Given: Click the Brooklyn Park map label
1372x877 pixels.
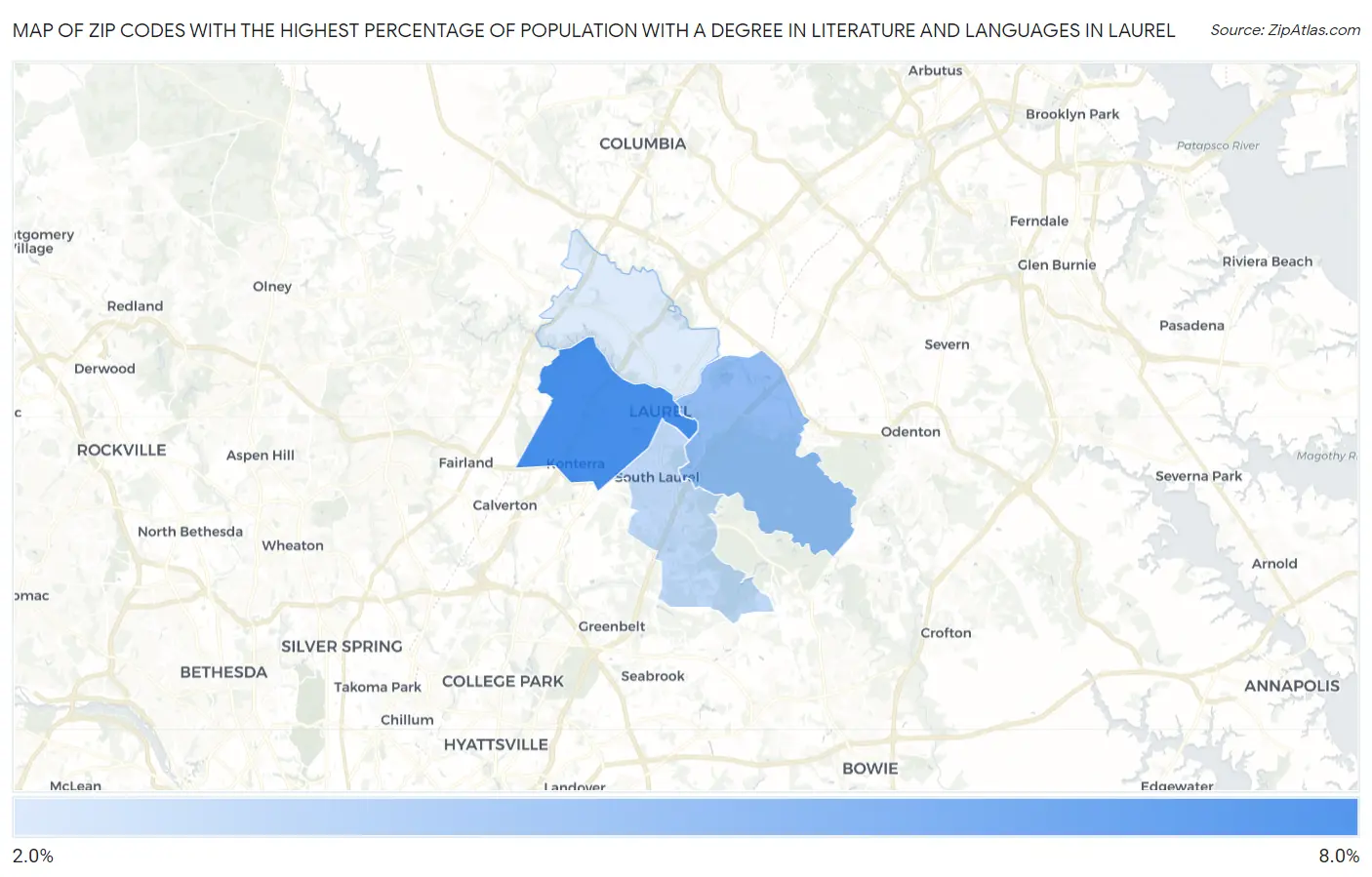Looking at the screenshot, I should (x=1072, y=114).
